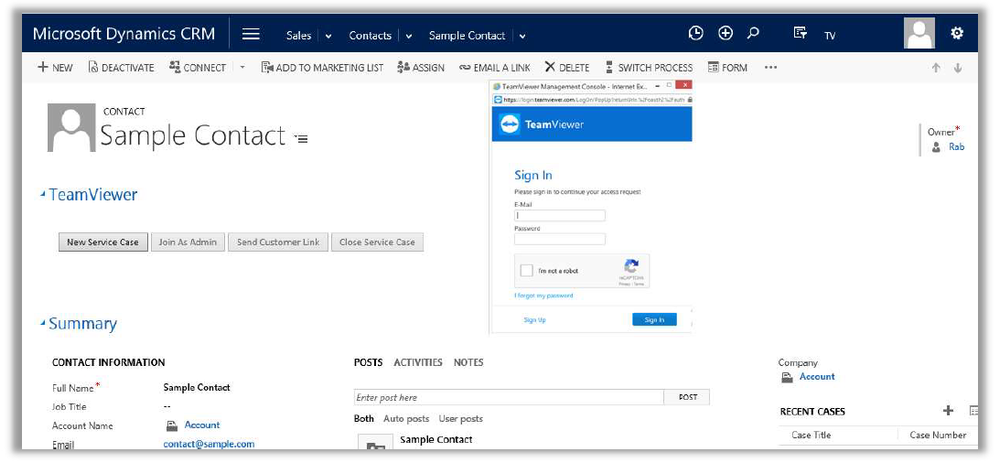Open the settings gear icon
Screen dimensions: 999x462
pos(957,34)
